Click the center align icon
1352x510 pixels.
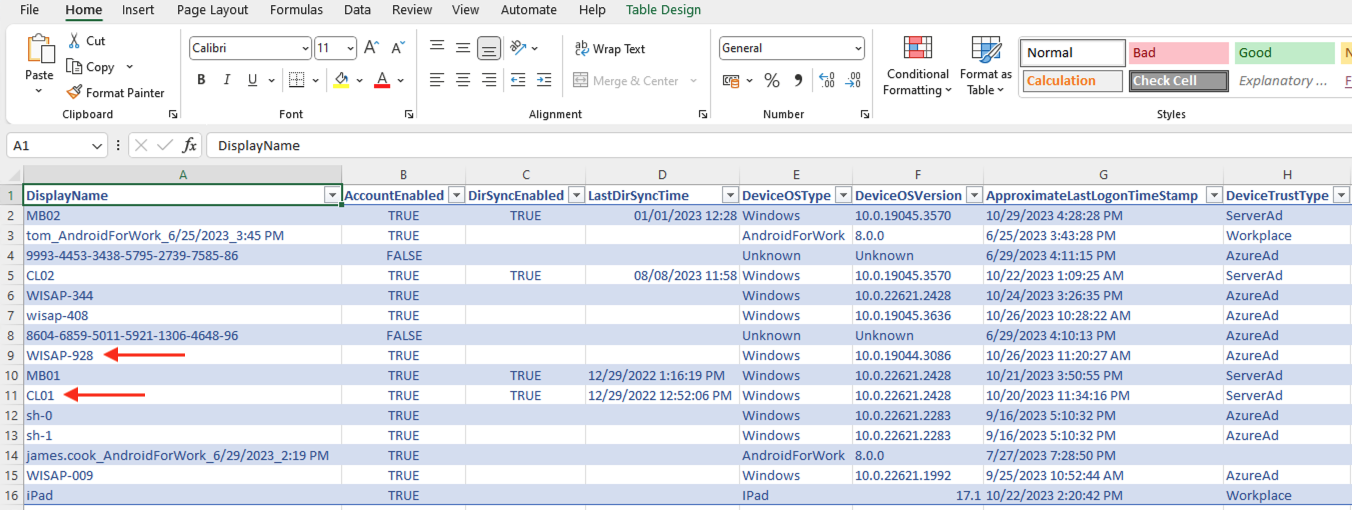(x=463, y=80)
